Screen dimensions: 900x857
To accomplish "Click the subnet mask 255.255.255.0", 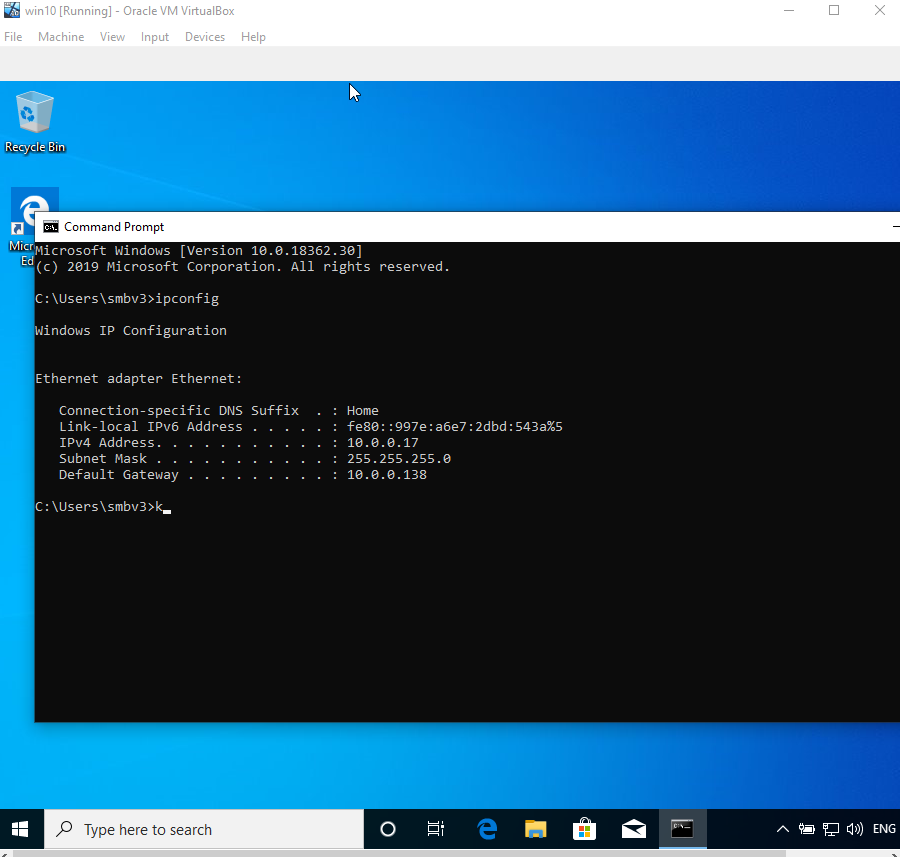I will coord(399,459).
